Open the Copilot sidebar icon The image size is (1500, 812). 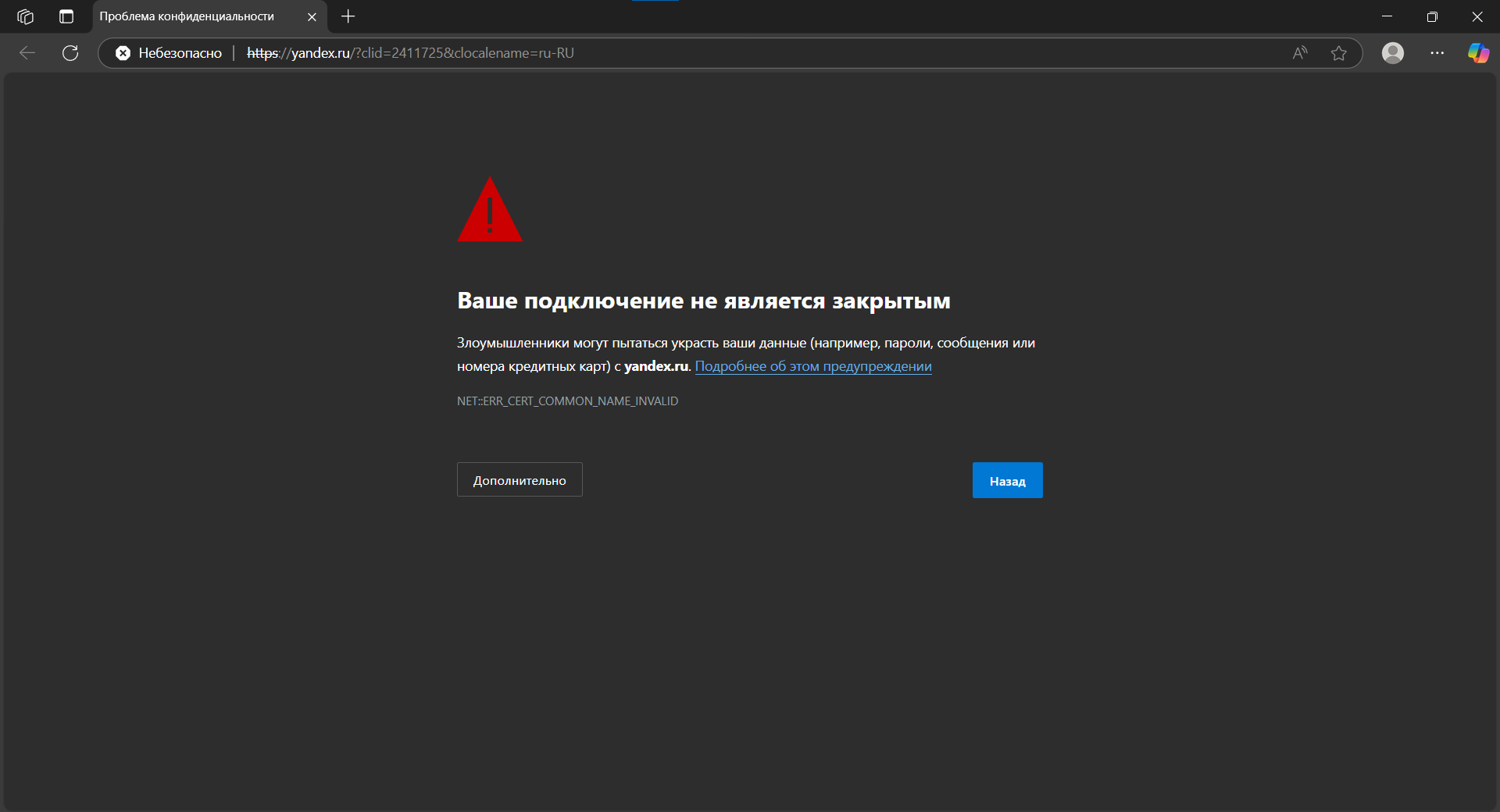(x=1478, y=53)
